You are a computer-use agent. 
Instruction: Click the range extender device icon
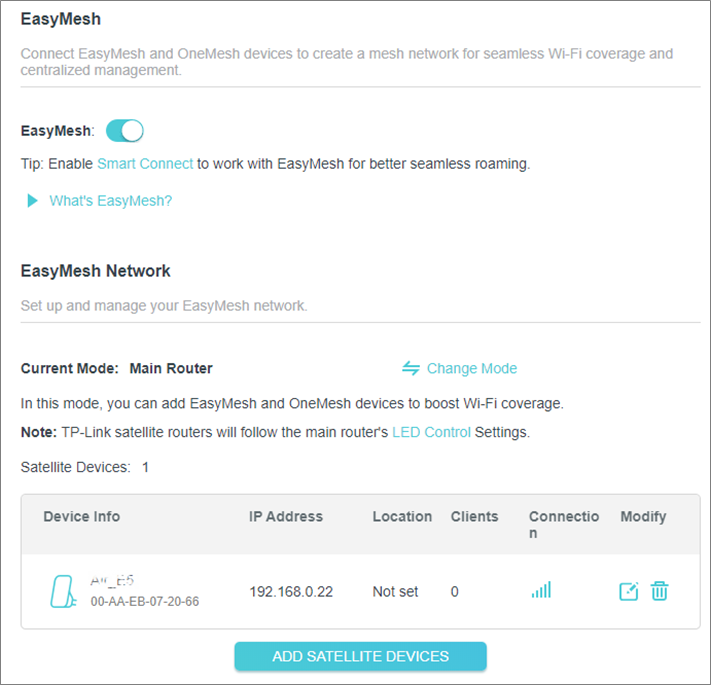[63, 591]
